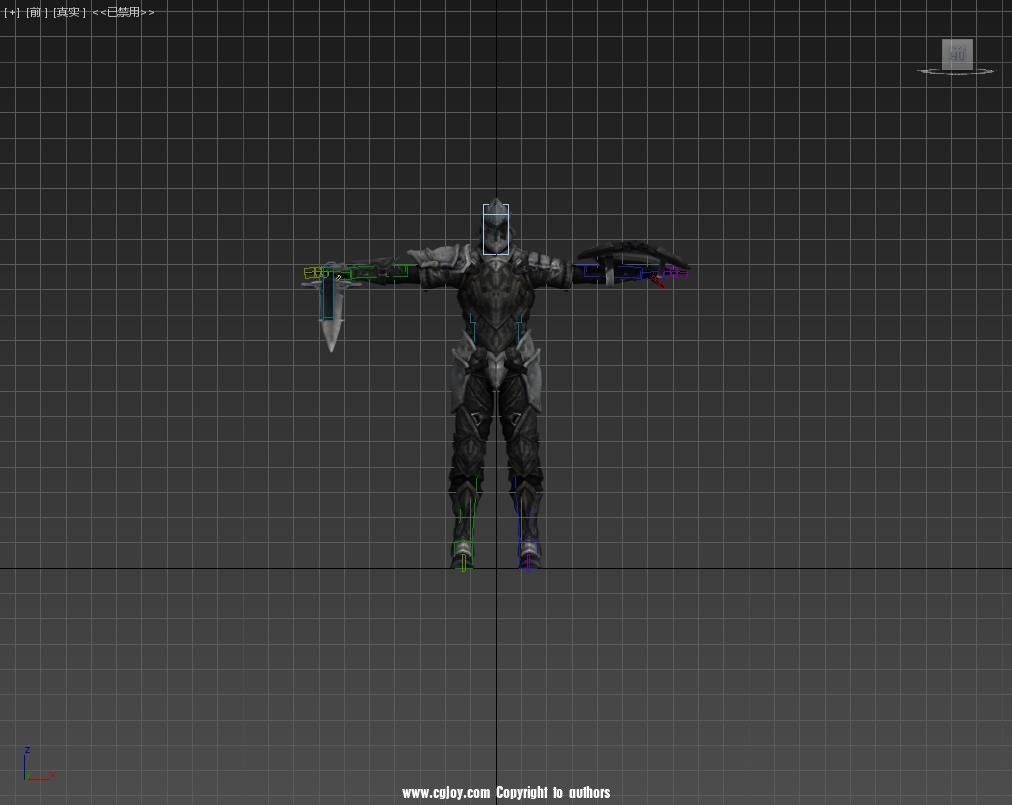The height and width of the screenshot is (805, 1012).
Task: Open the [+] viewport general menu
Action: tap(12, 12)
